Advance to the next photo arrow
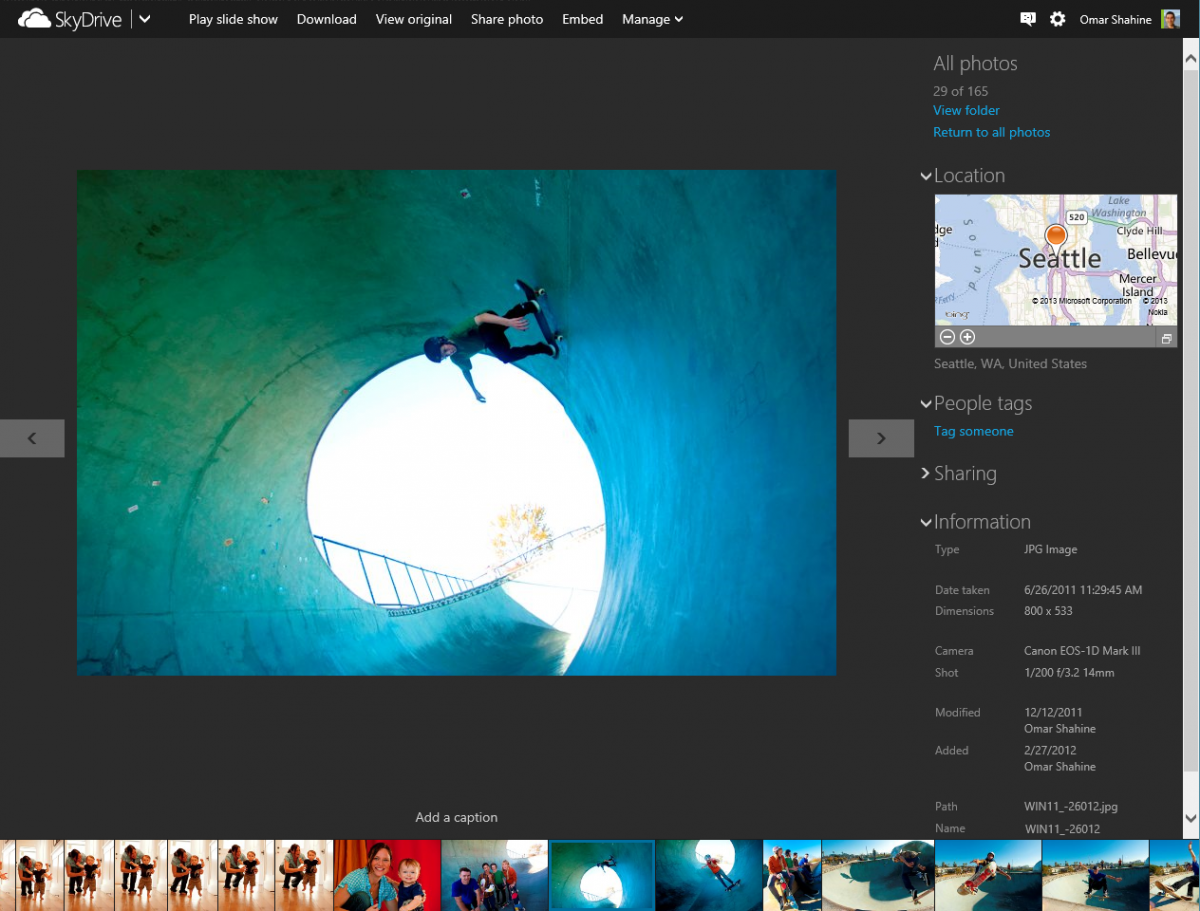 pyautogui.click(x=880, y=438)
